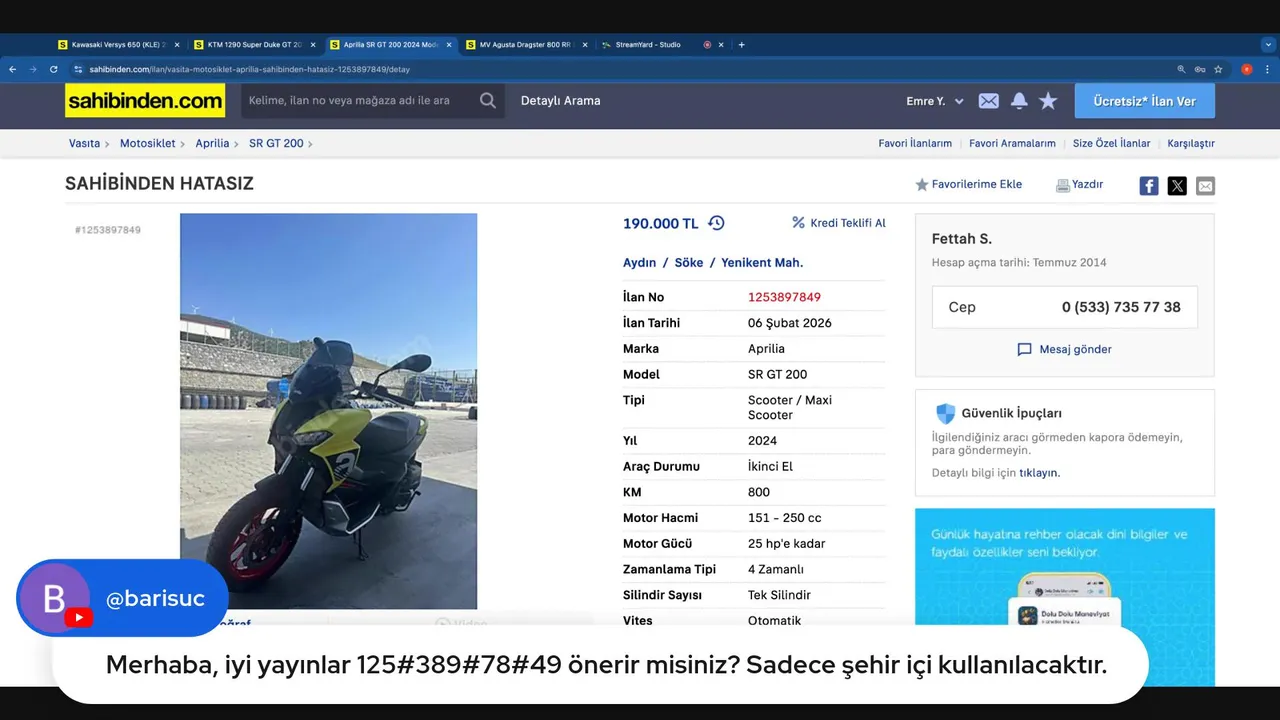Screen dimensions: 1280x720
Task: Open the scooter listing photo
Action: click(x=328, y=411)
